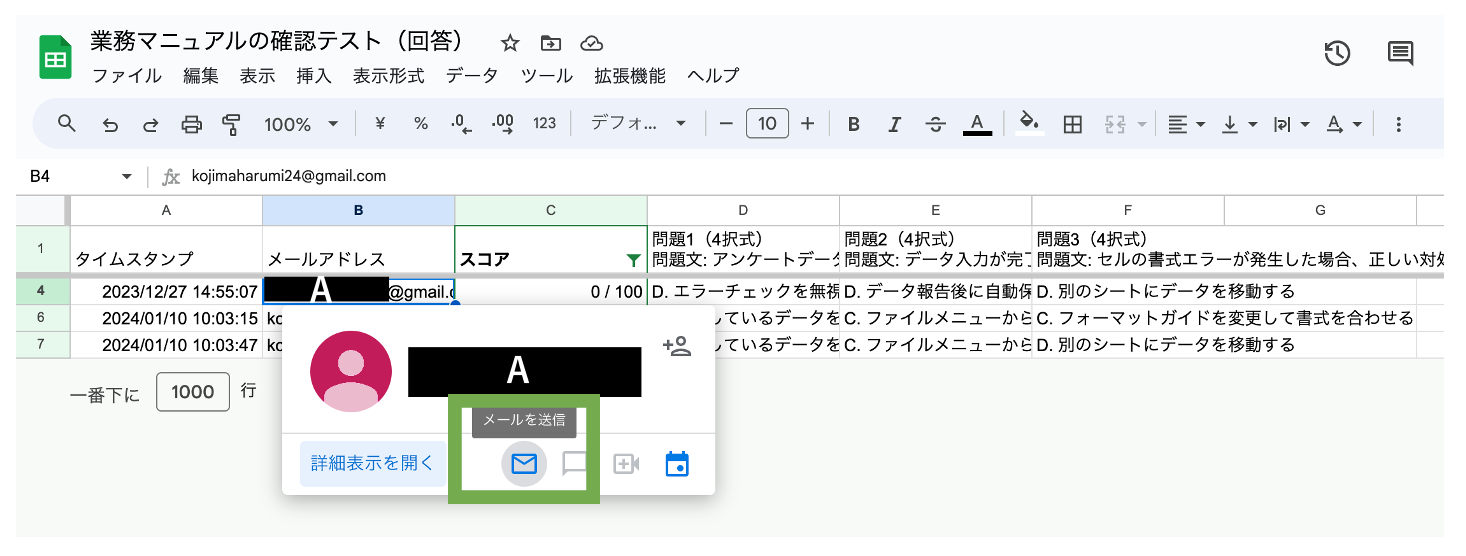Open the ファイル menu

(x=127, y=76)
